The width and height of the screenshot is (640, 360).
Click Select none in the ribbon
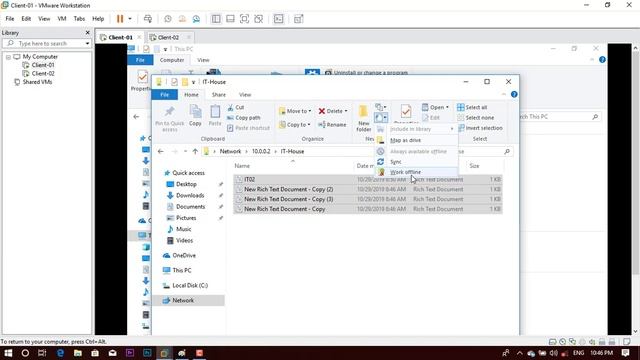click(x=476, y=118)
